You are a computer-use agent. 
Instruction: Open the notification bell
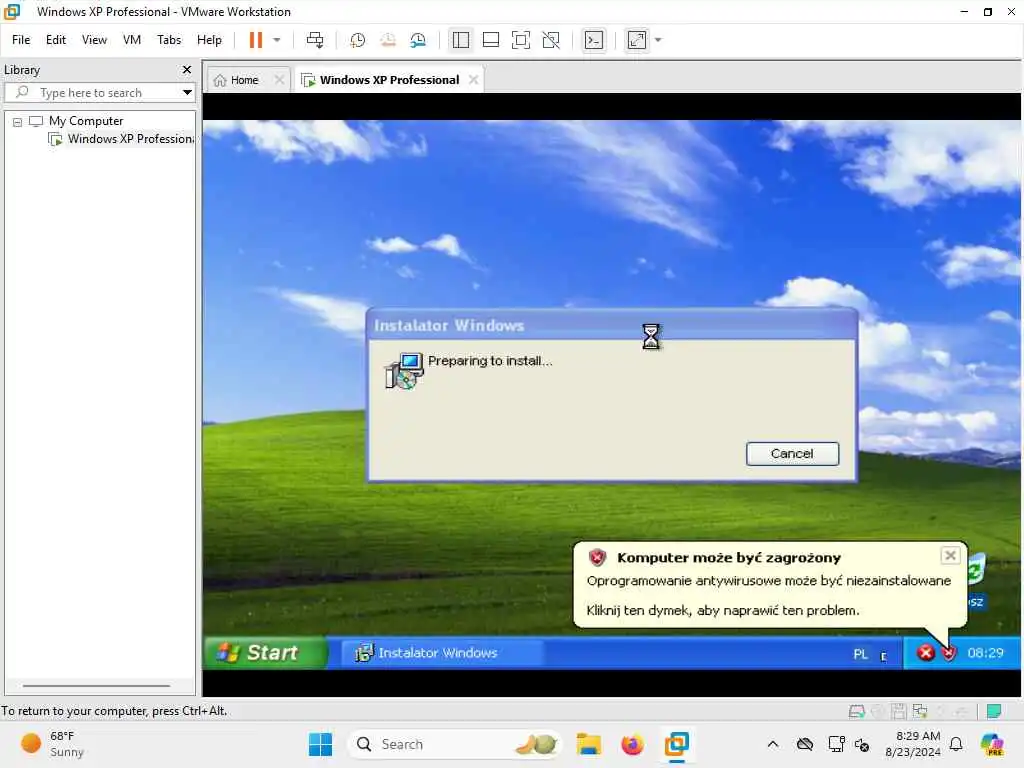pyautogui.click(x=956, y=744)
